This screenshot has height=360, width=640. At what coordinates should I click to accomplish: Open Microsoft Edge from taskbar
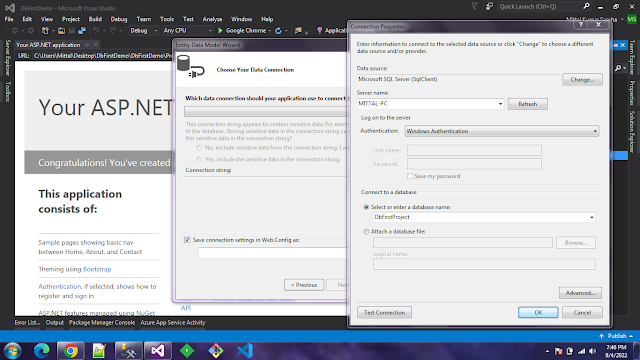tap(42, 351)
